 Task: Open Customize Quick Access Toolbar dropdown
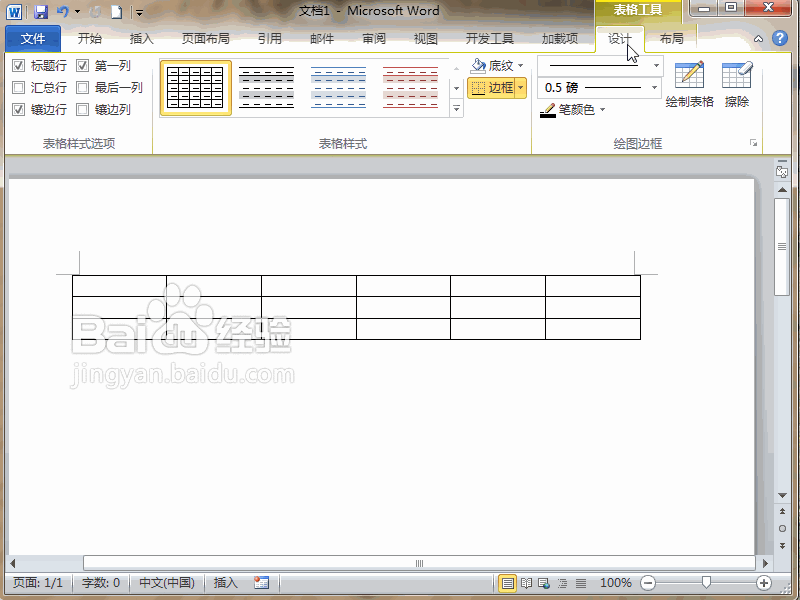point(139,12)
